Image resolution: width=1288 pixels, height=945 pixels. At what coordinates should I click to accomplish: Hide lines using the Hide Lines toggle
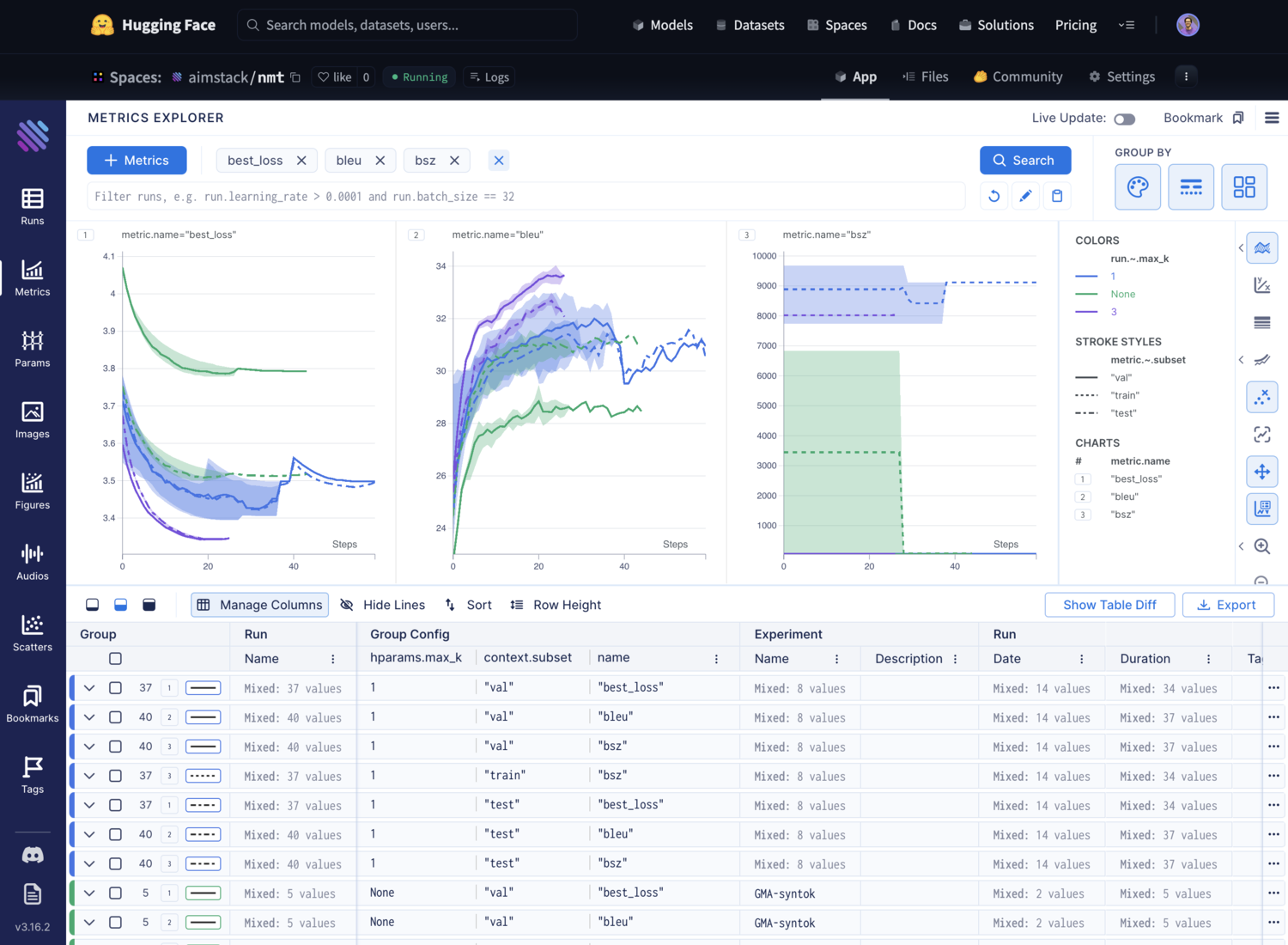pos(383,605)
